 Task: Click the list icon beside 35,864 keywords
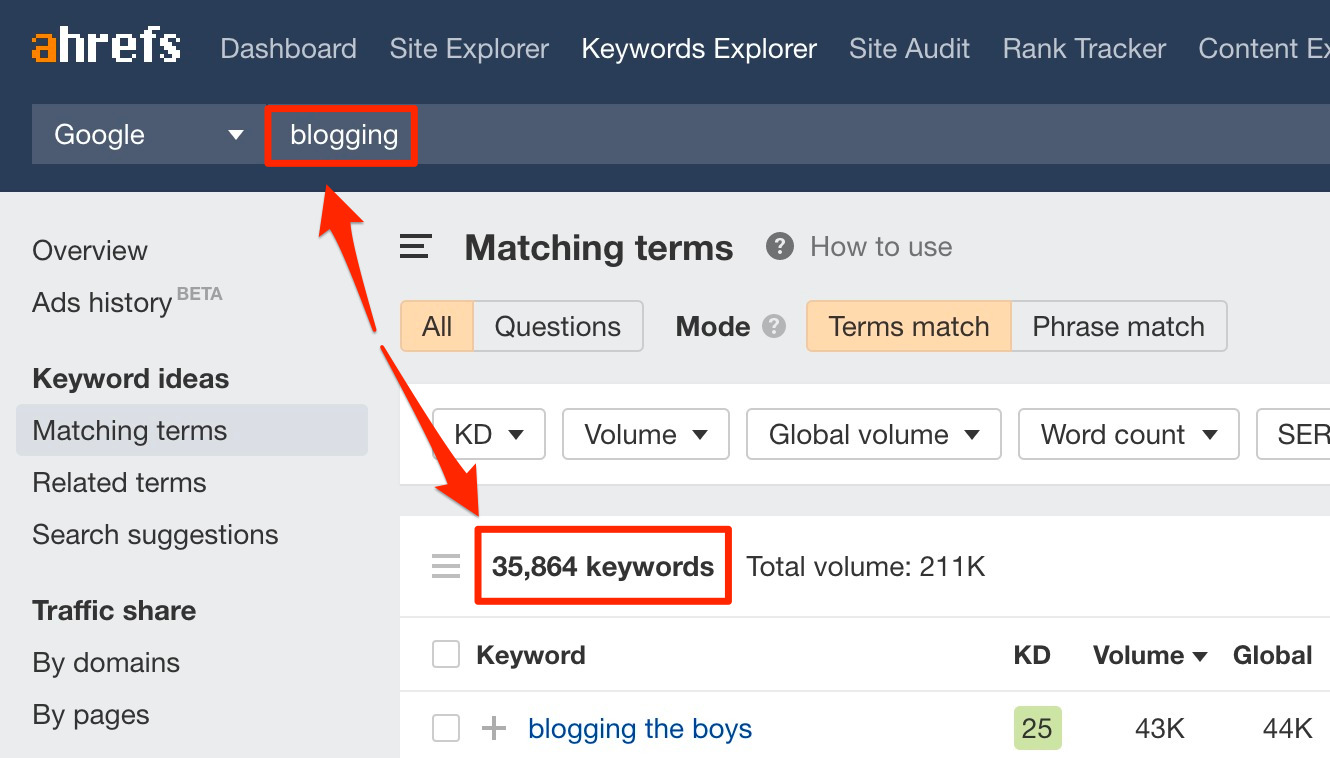pos(446,567)
